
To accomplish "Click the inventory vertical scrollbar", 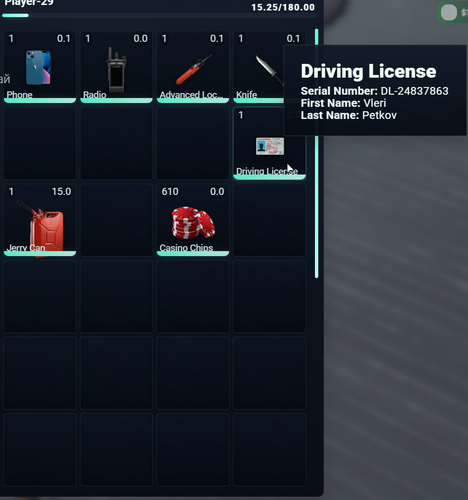I will 316,153.
